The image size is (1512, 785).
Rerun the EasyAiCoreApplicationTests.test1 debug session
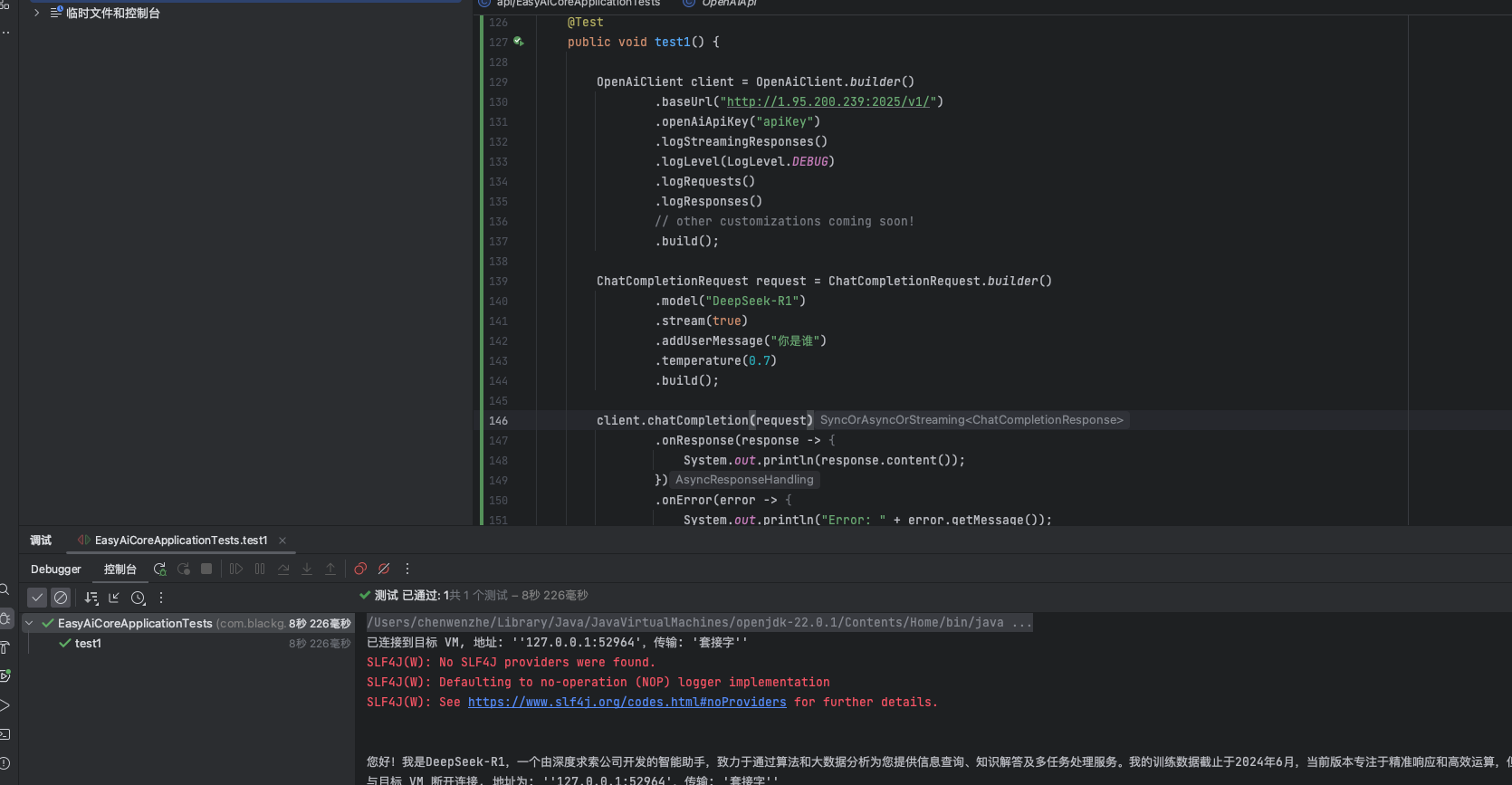[160, 569]
